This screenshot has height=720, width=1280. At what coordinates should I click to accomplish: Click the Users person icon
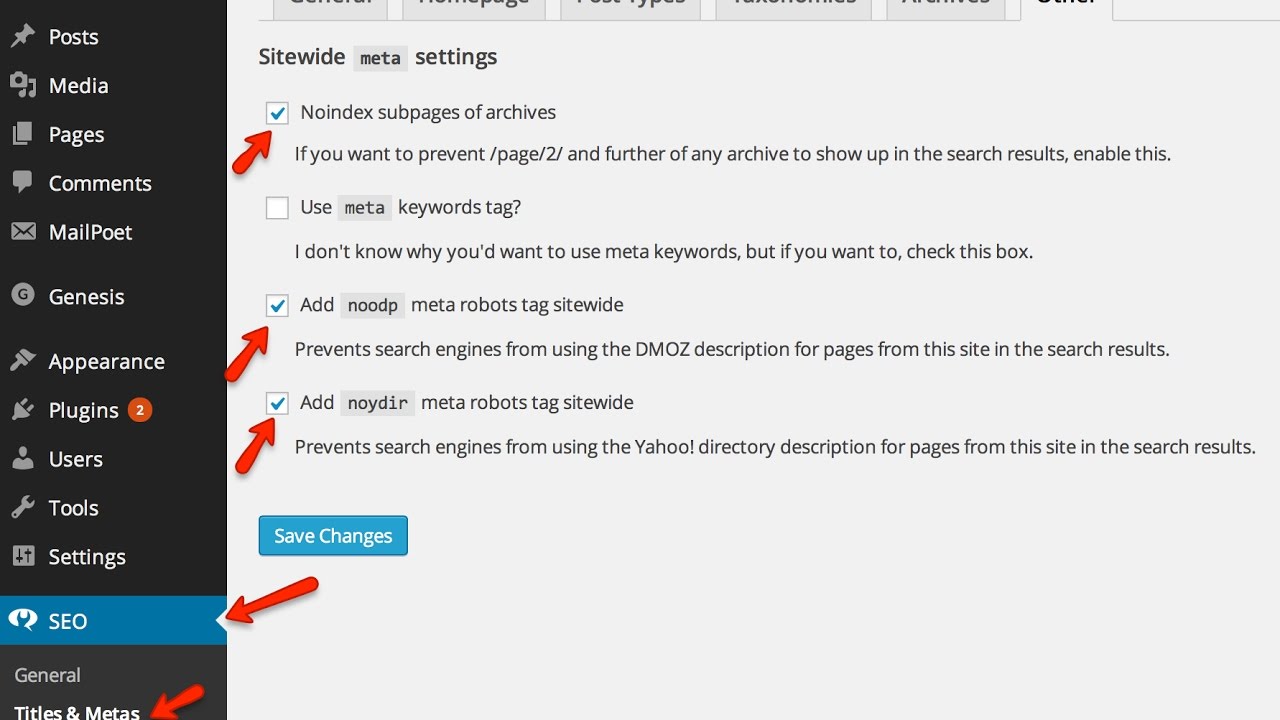[22, 459]
